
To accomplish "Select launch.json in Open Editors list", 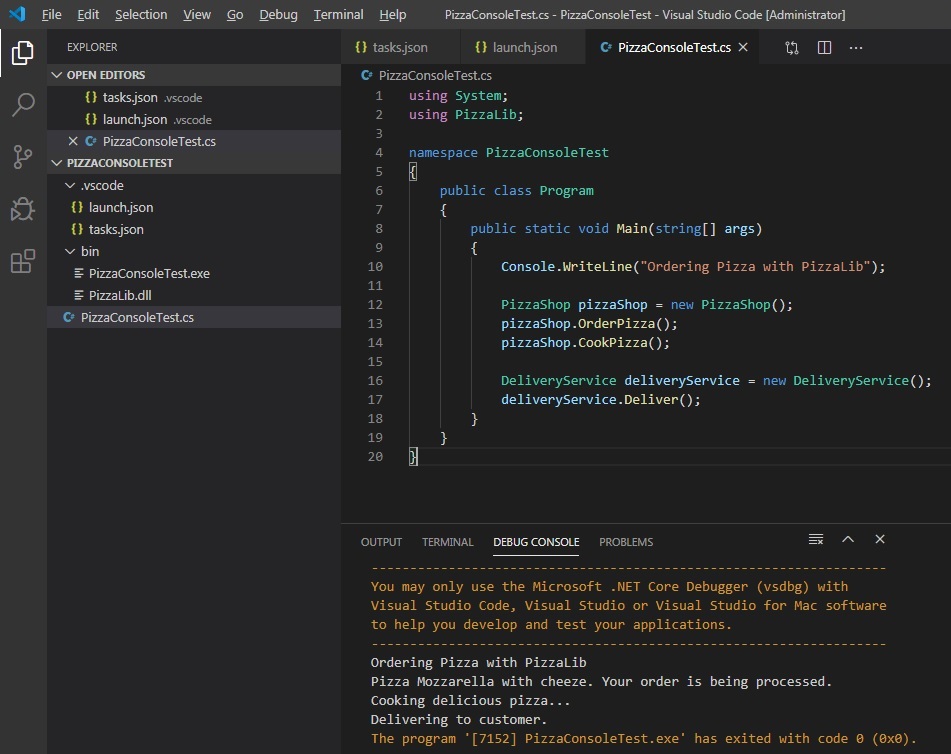I will 194,119.
